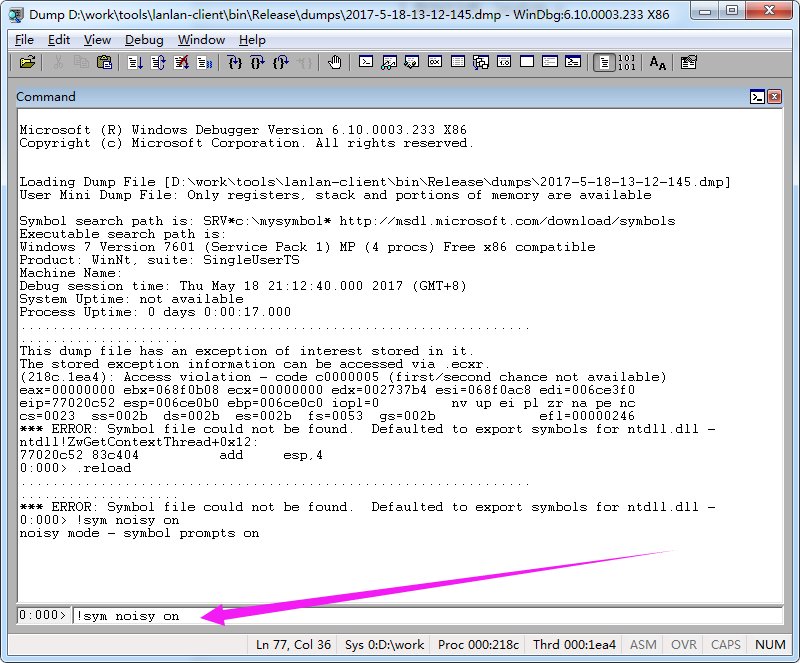Image resolution: width=800 pixels, height=663 pixels.
Task: Close the Command panel
Action: coord(774,96)
